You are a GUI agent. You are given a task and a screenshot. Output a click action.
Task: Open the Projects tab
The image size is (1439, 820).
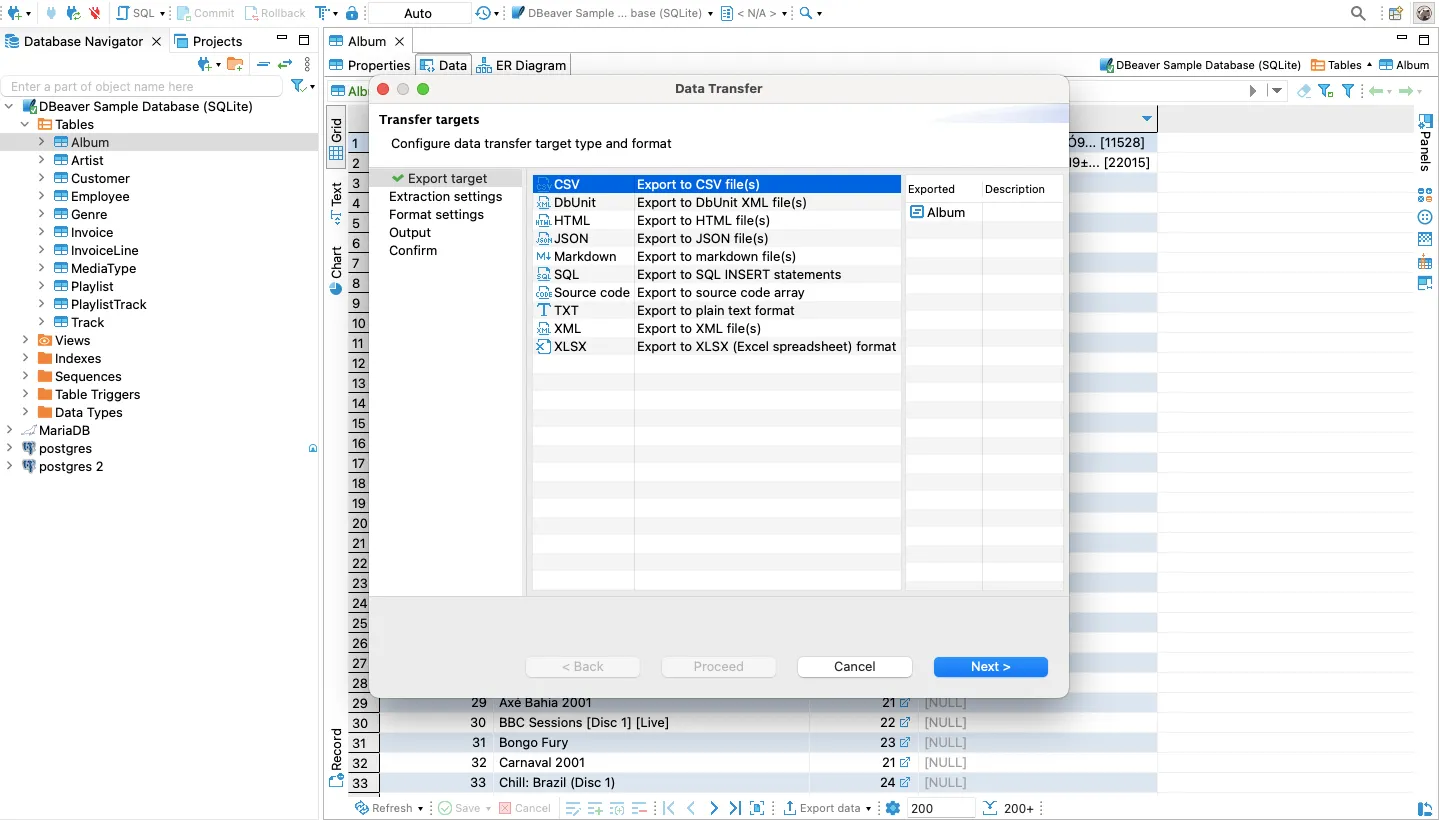(x=208, y=41)
